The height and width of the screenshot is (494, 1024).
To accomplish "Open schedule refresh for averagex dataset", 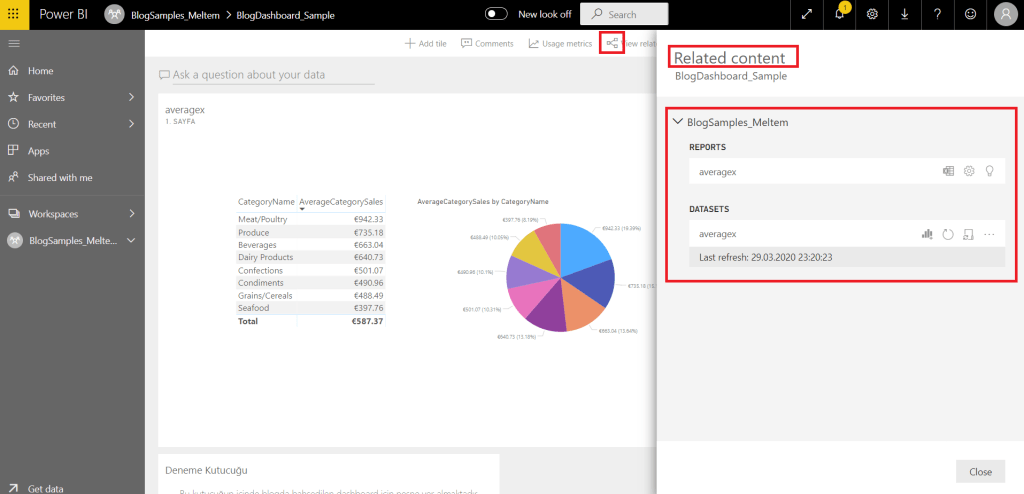I will (968, 234).
